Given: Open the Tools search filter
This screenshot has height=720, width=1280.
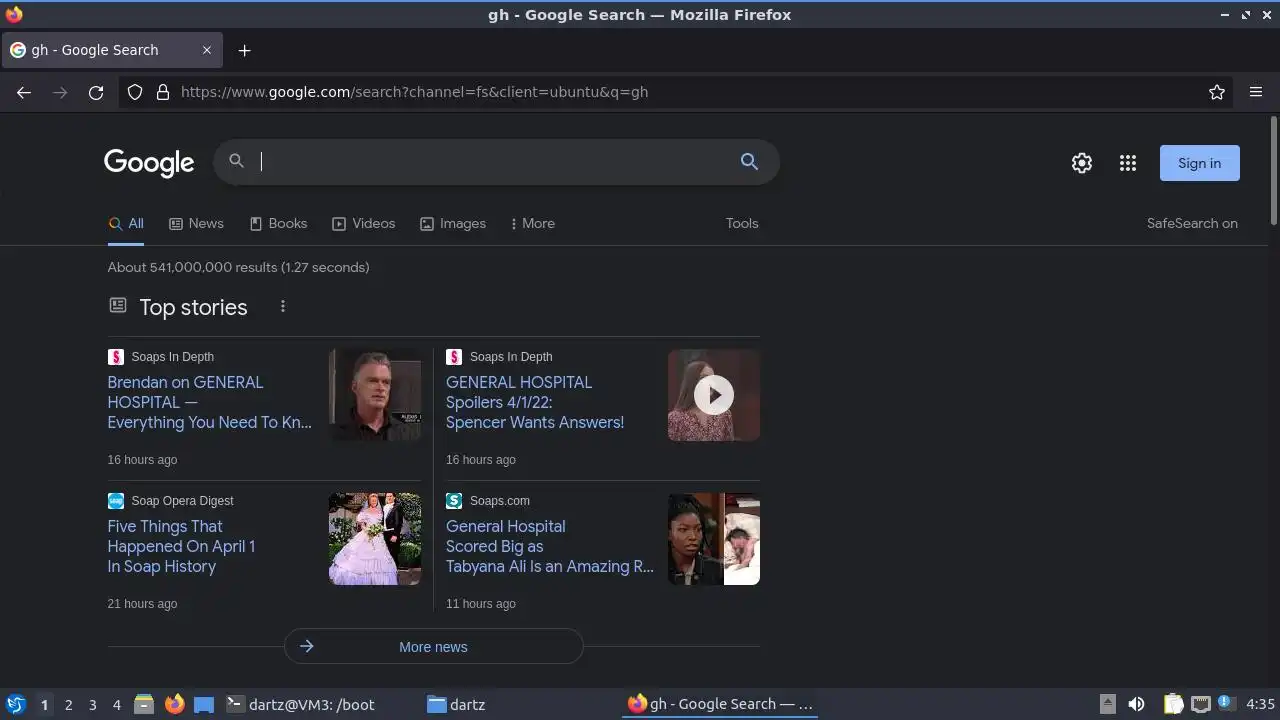Looking at the screenshot, I should point(742,223).
